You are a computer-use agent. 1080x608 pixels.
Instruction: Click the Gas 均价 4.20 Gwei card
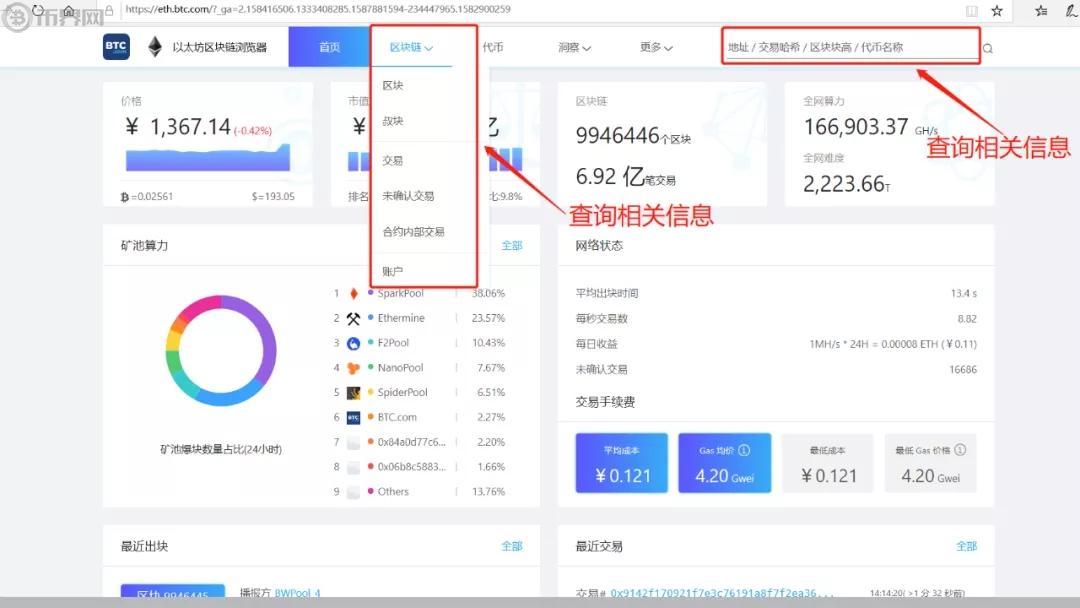click(725, 463)
